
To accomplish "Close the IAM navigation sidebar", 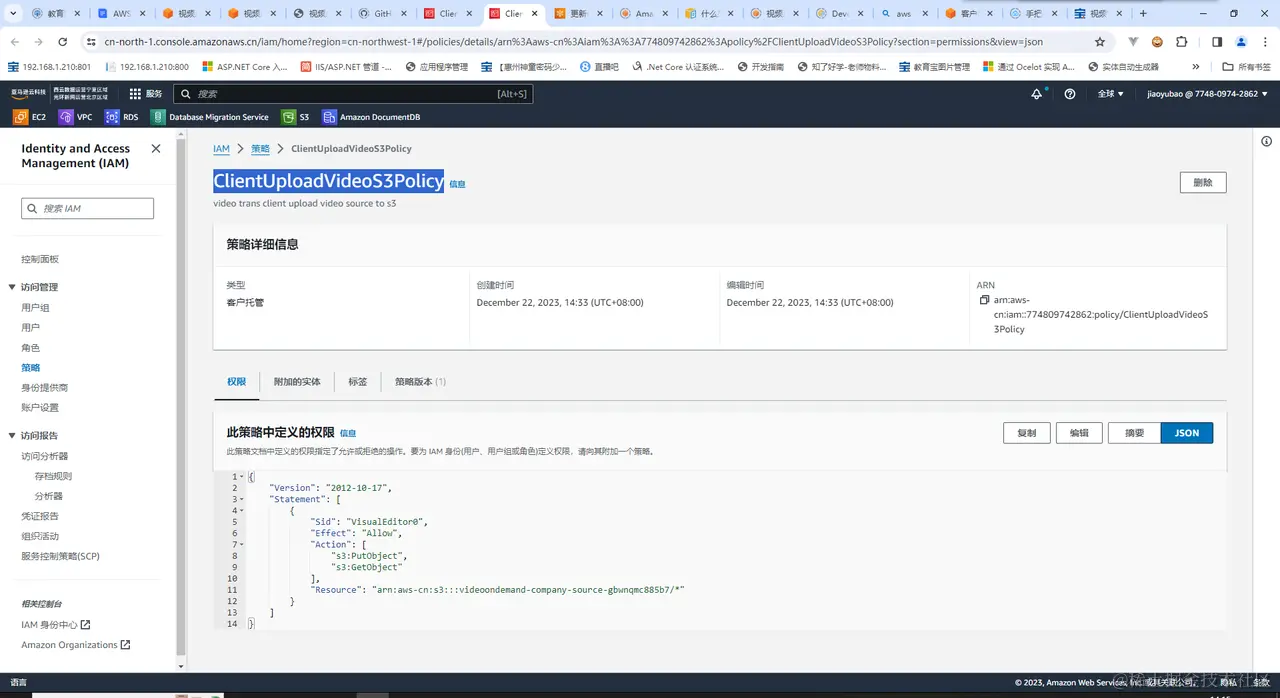I will pyautogui.click(x=156, y=148).
